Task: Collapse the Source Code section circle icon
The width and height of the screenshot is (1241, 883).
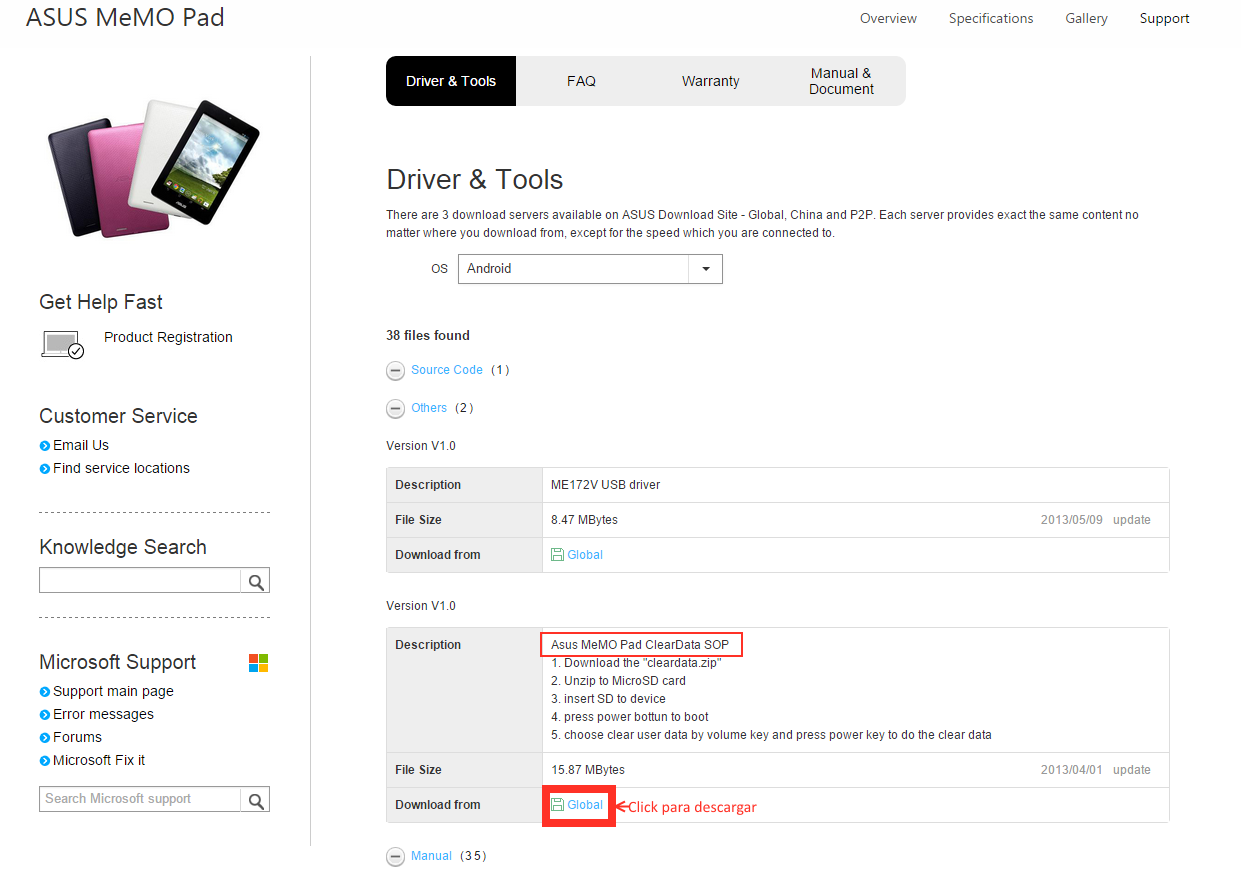Action: (396, 371)
